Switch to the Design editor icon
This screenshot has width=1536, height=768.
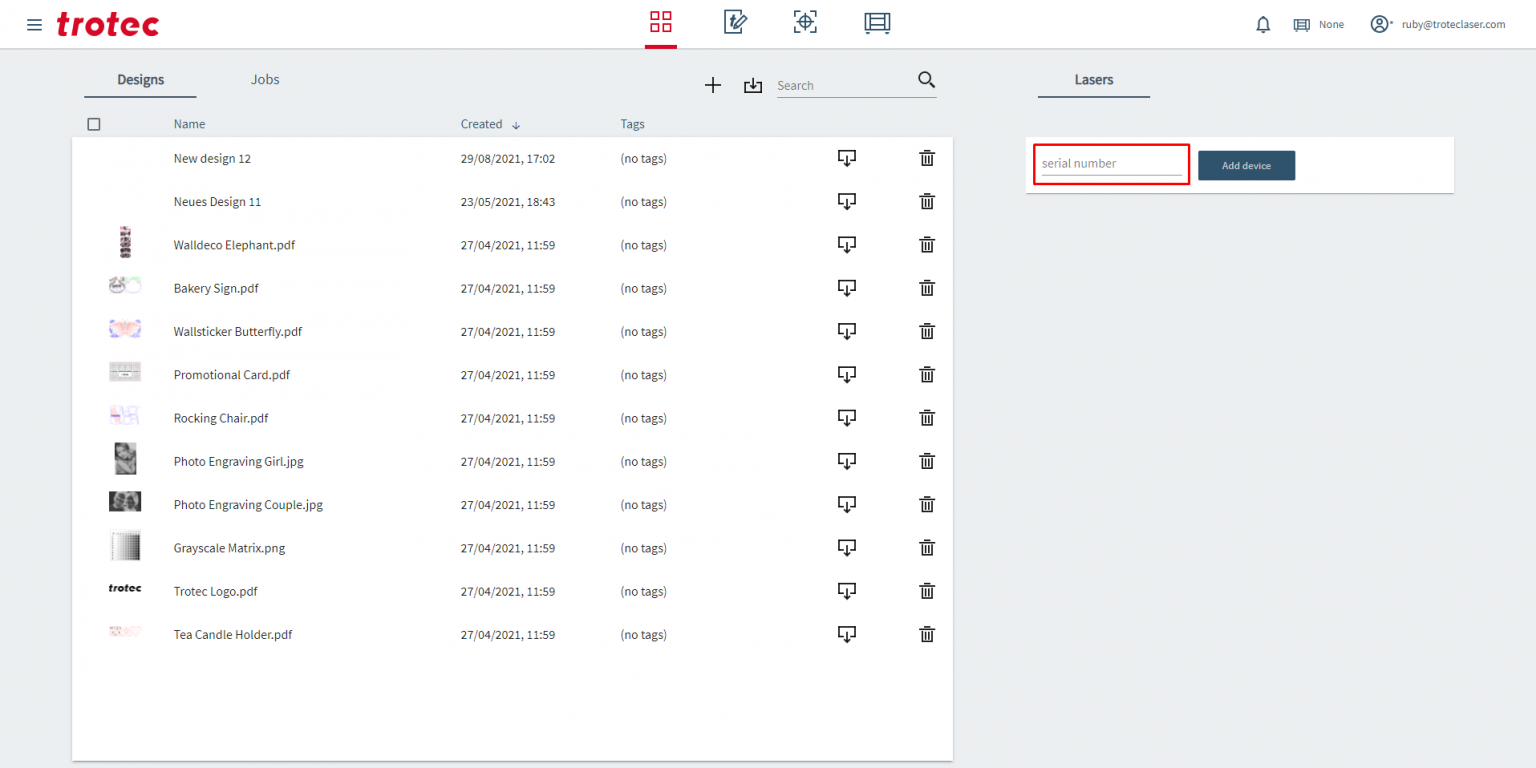pyautogui.click(x=735, y=23)
